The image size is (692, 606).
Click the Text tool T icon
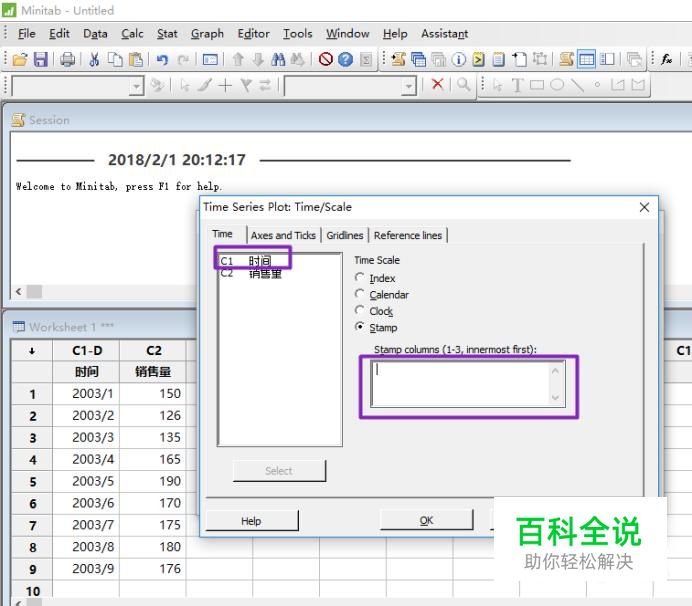tap(517, 85)
